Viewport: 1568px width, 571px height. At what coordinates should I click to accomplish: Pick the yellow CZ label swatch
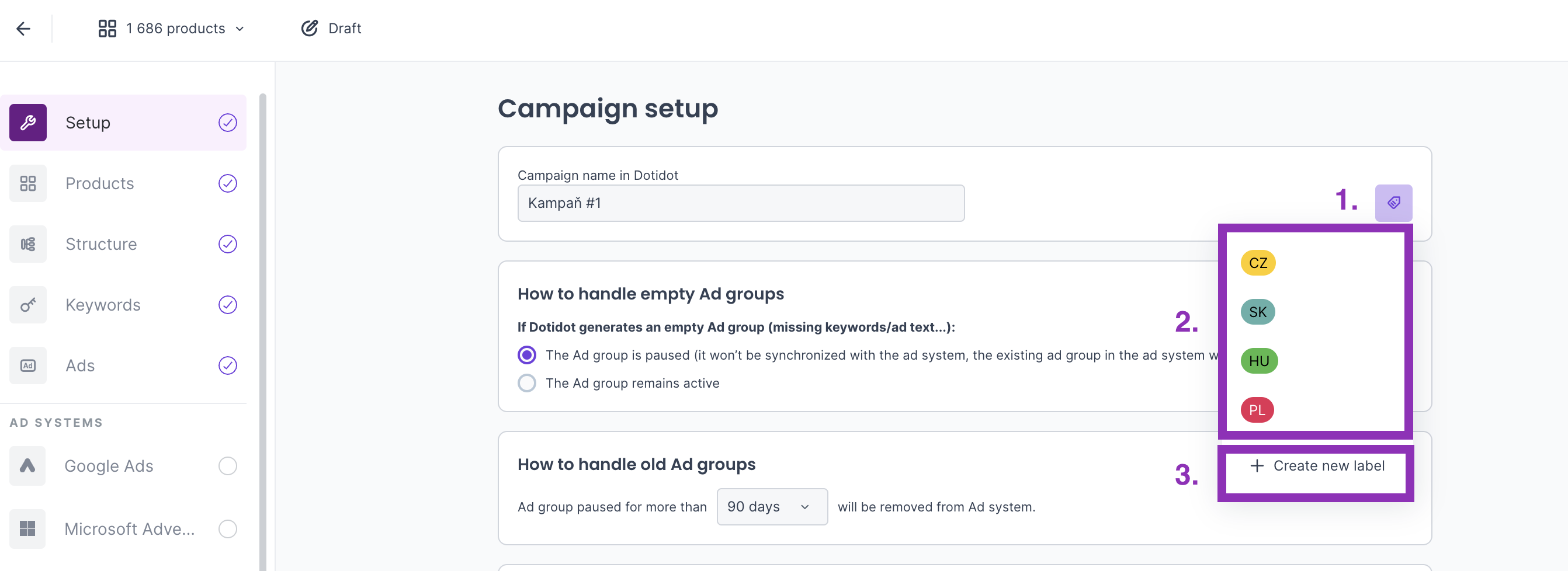pyautogui.click(x=1258, y=263)
